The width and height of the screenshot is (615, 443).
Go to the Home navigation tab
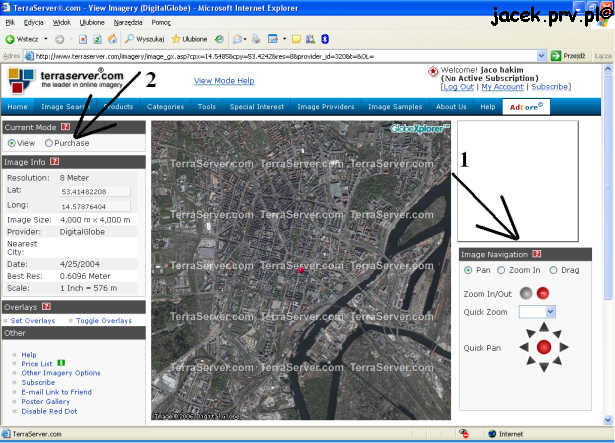pyautogui.click(x=17, y=107)
